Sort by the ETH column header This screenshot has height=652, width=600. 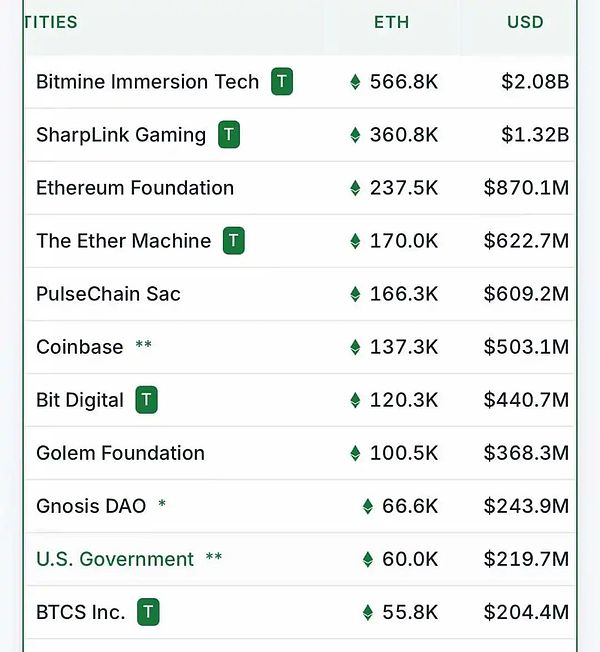pyautogui.click(x=391, y=22)
